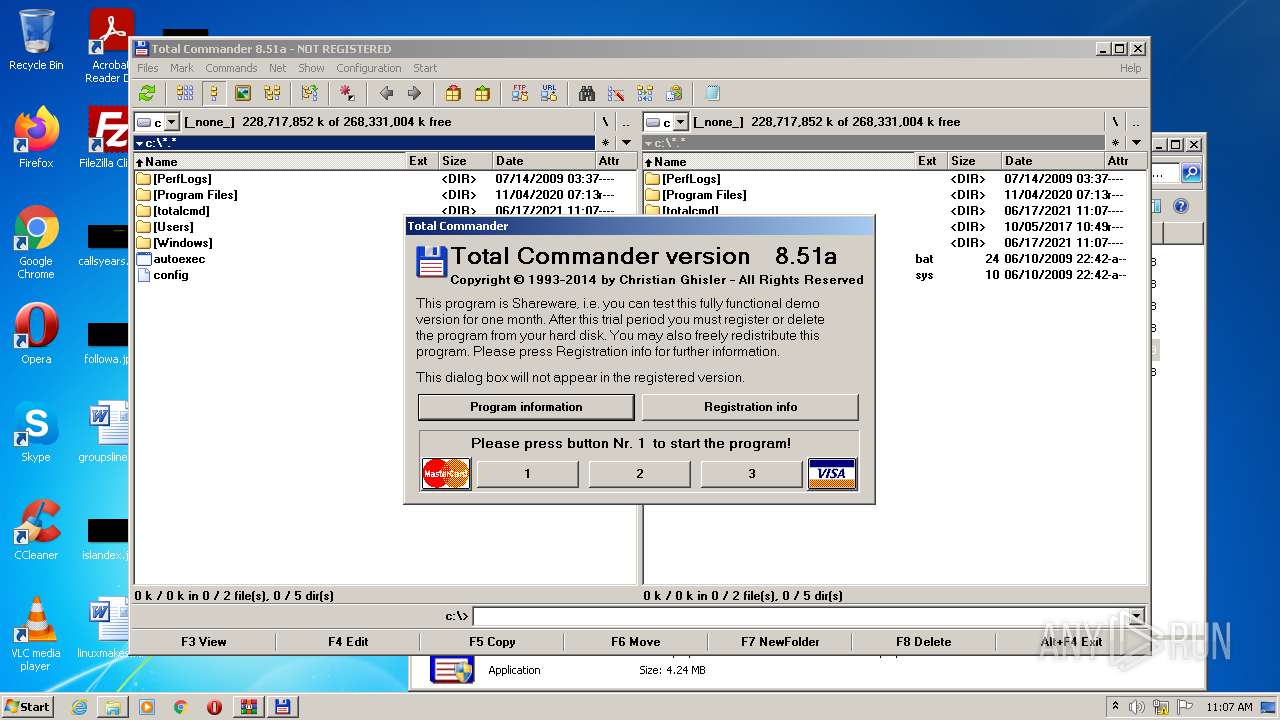Open Search files binoculars icon
This screenshot has width=1280, height=720.
point(587,93)
